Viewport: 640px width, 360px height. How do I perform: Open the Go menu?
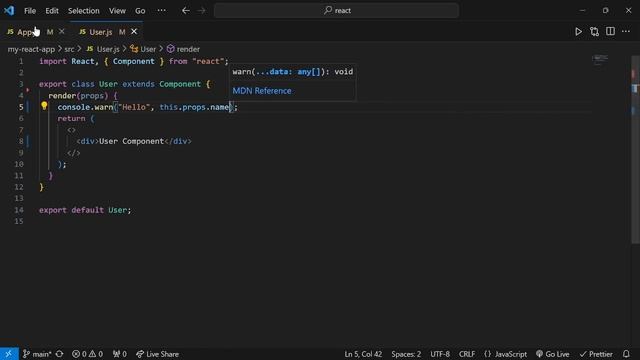pos(140,11)
